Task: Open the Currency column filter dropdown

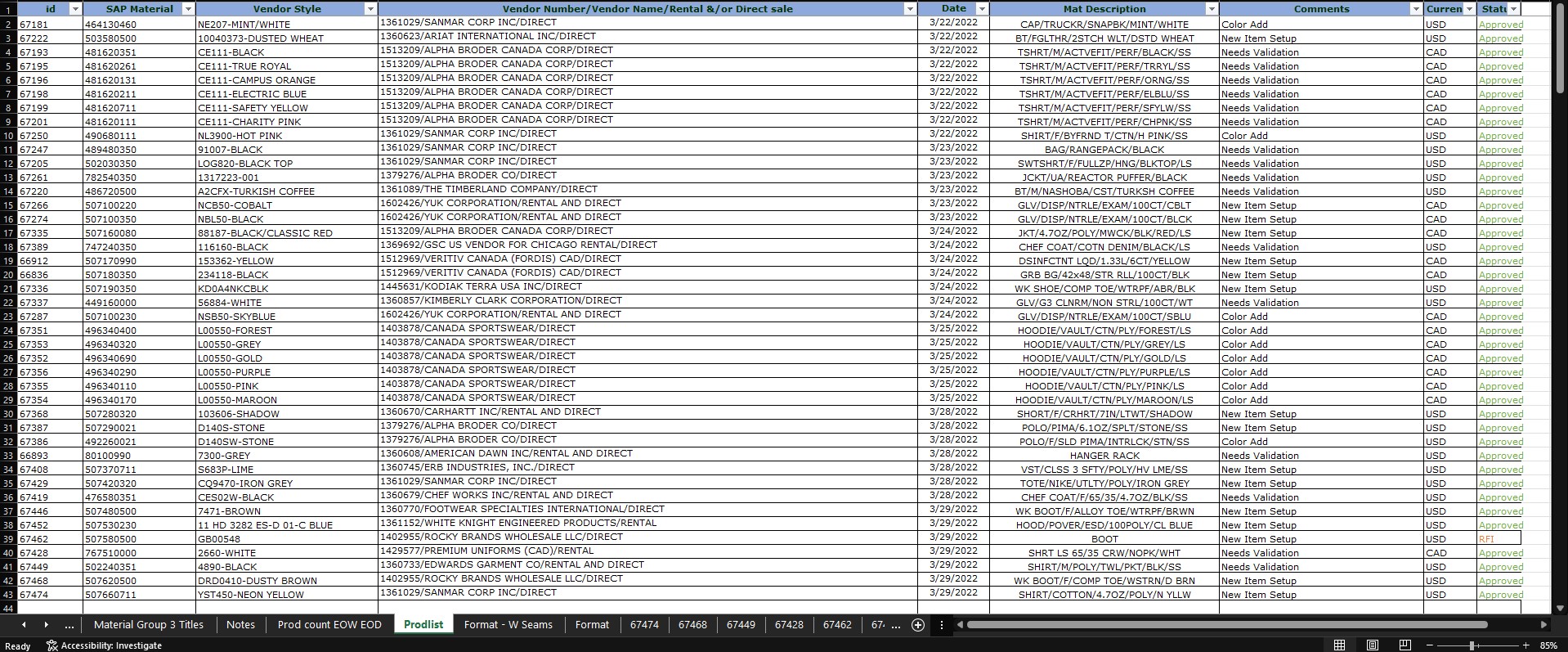Action: pos(1469,9)
